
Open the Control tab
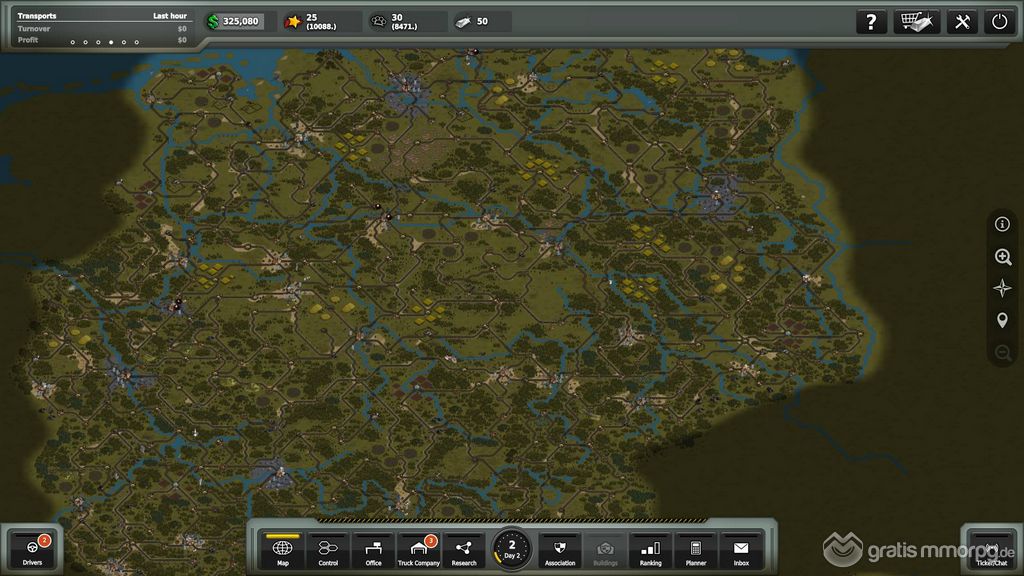[x=328, y=550]
